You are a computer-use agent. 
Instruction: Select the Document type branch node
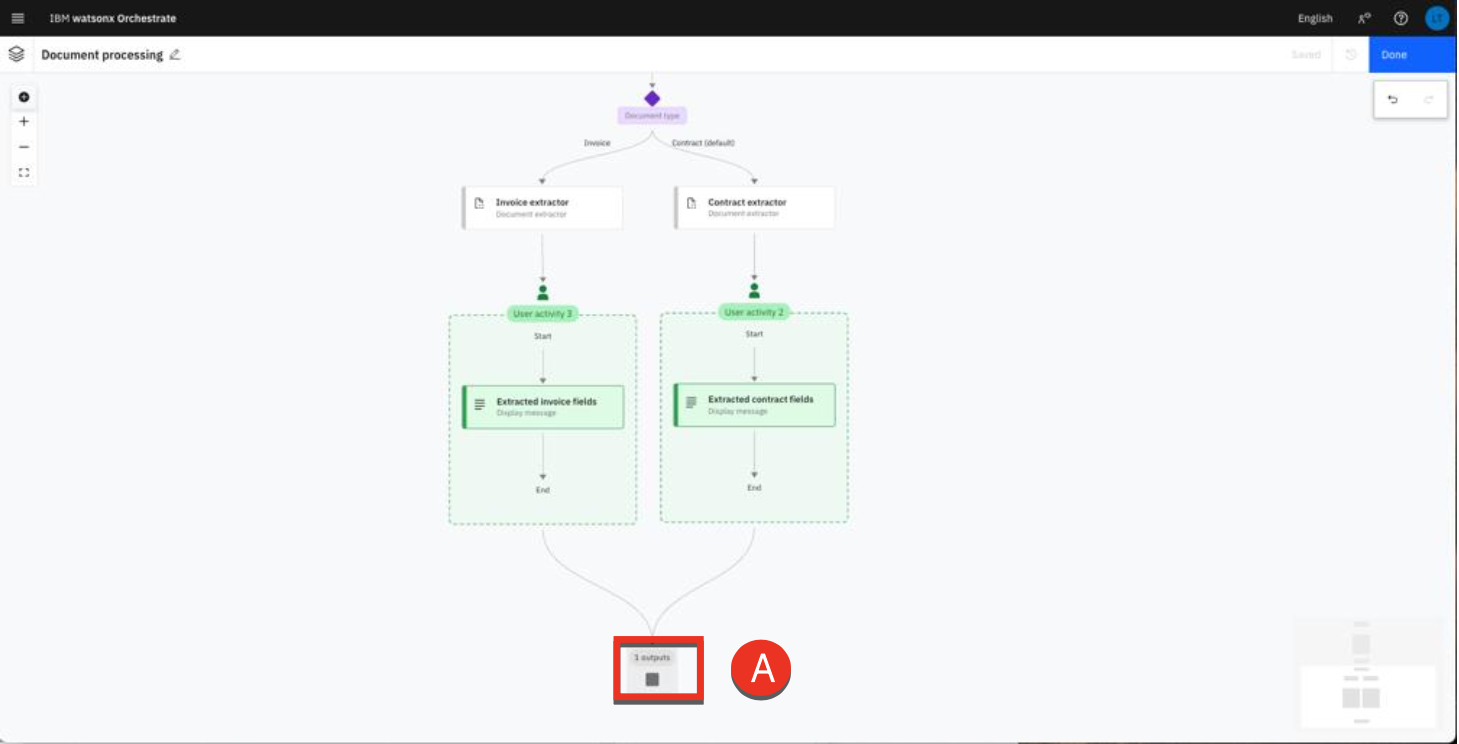tap(652, 99)
